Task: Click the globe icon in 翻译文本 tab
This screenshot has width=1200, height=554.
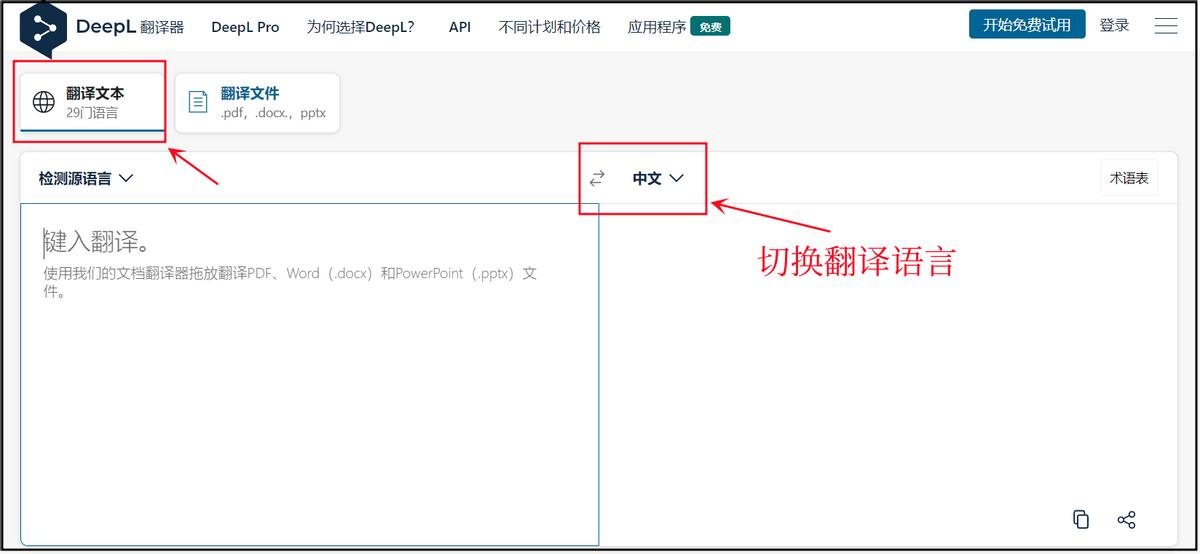Action: pos(44,102)
